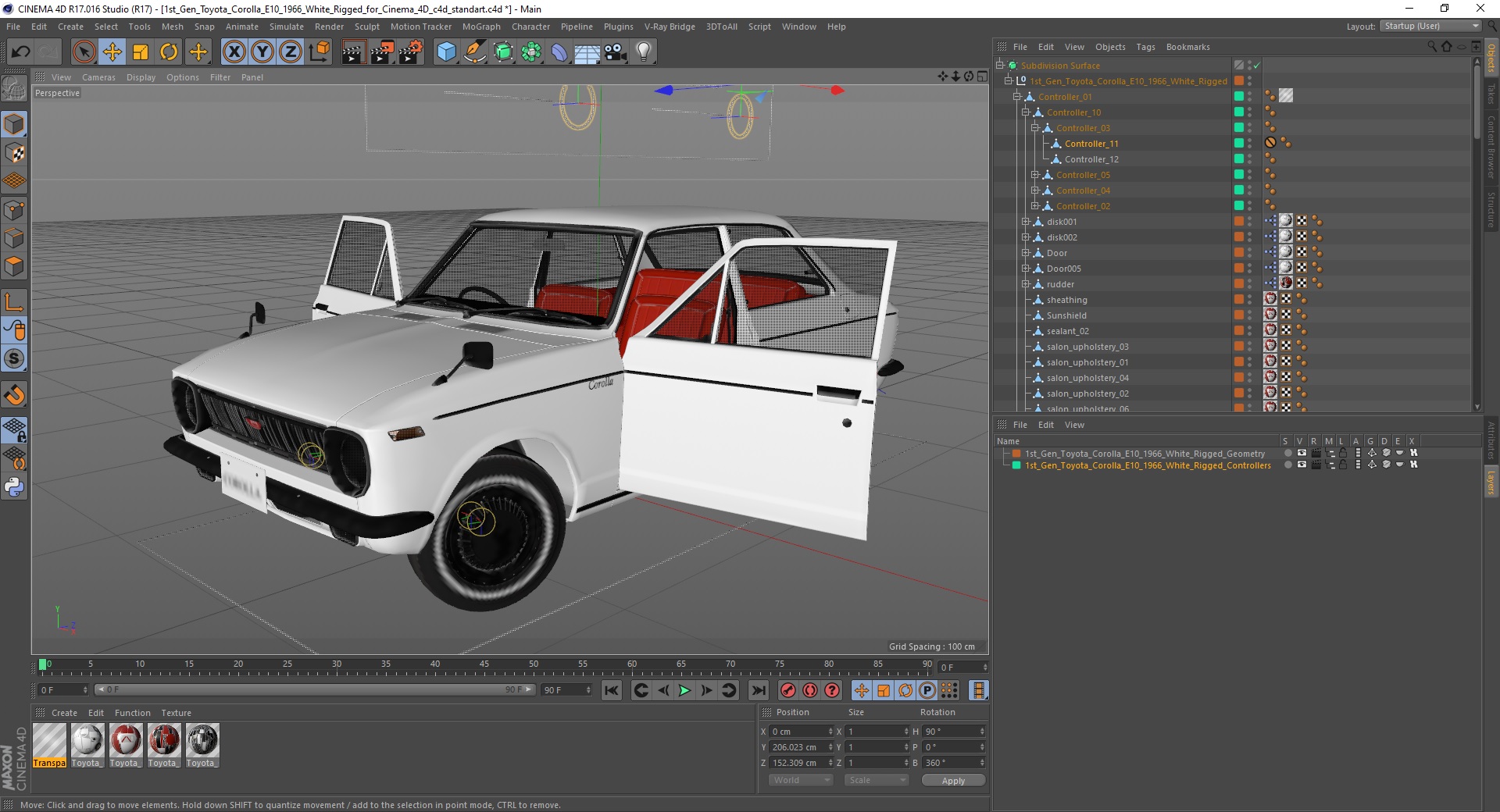Click the Controllers layer green color swatch

click(x=1016, y=465)
